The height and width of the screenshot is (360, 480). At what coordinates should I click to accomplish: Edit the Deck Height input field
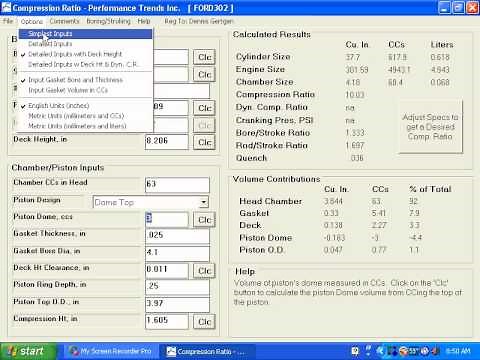(167, 142)
